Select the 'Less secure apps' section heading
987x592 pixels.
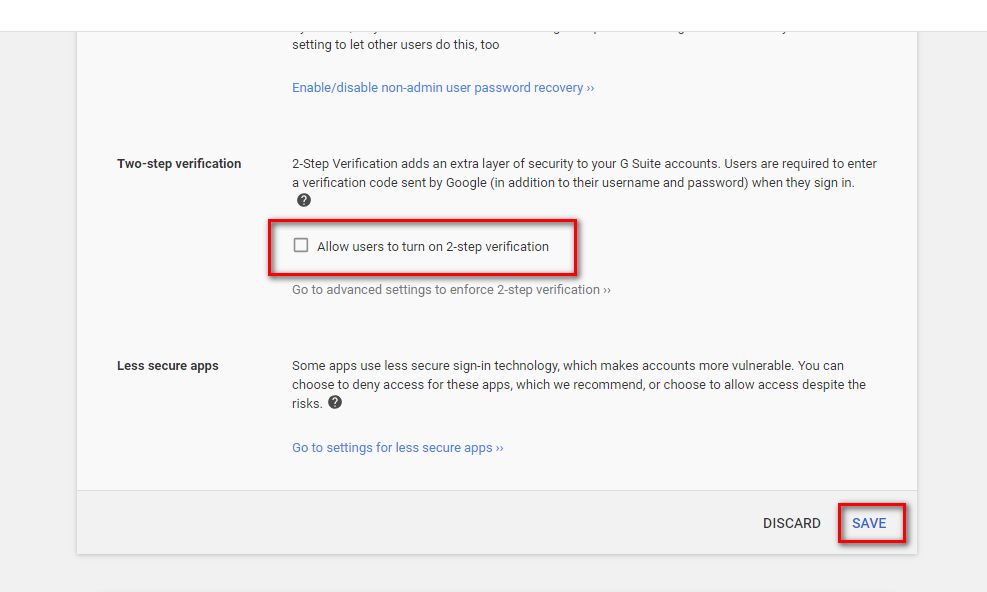168,366
